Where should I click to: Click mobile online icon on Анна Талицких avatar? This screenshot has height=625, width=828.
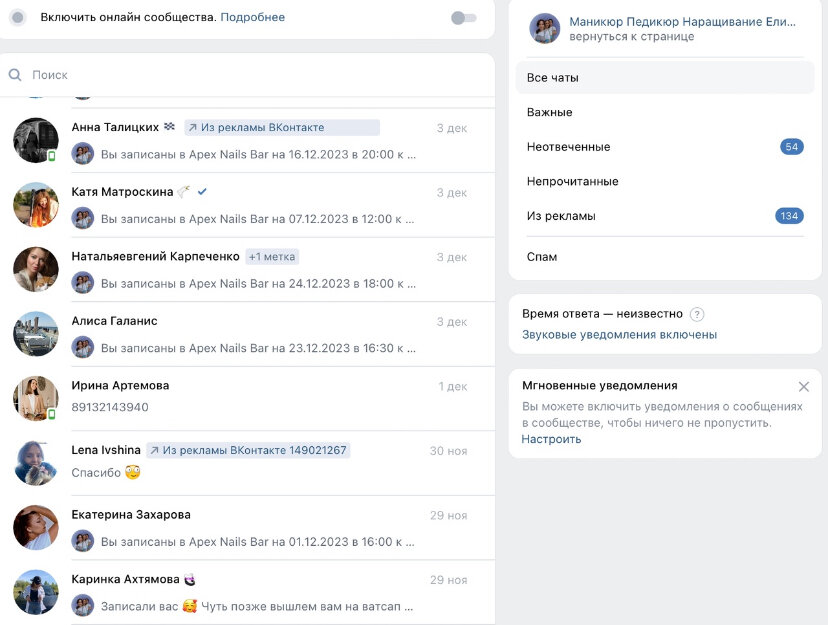point(52,156)
